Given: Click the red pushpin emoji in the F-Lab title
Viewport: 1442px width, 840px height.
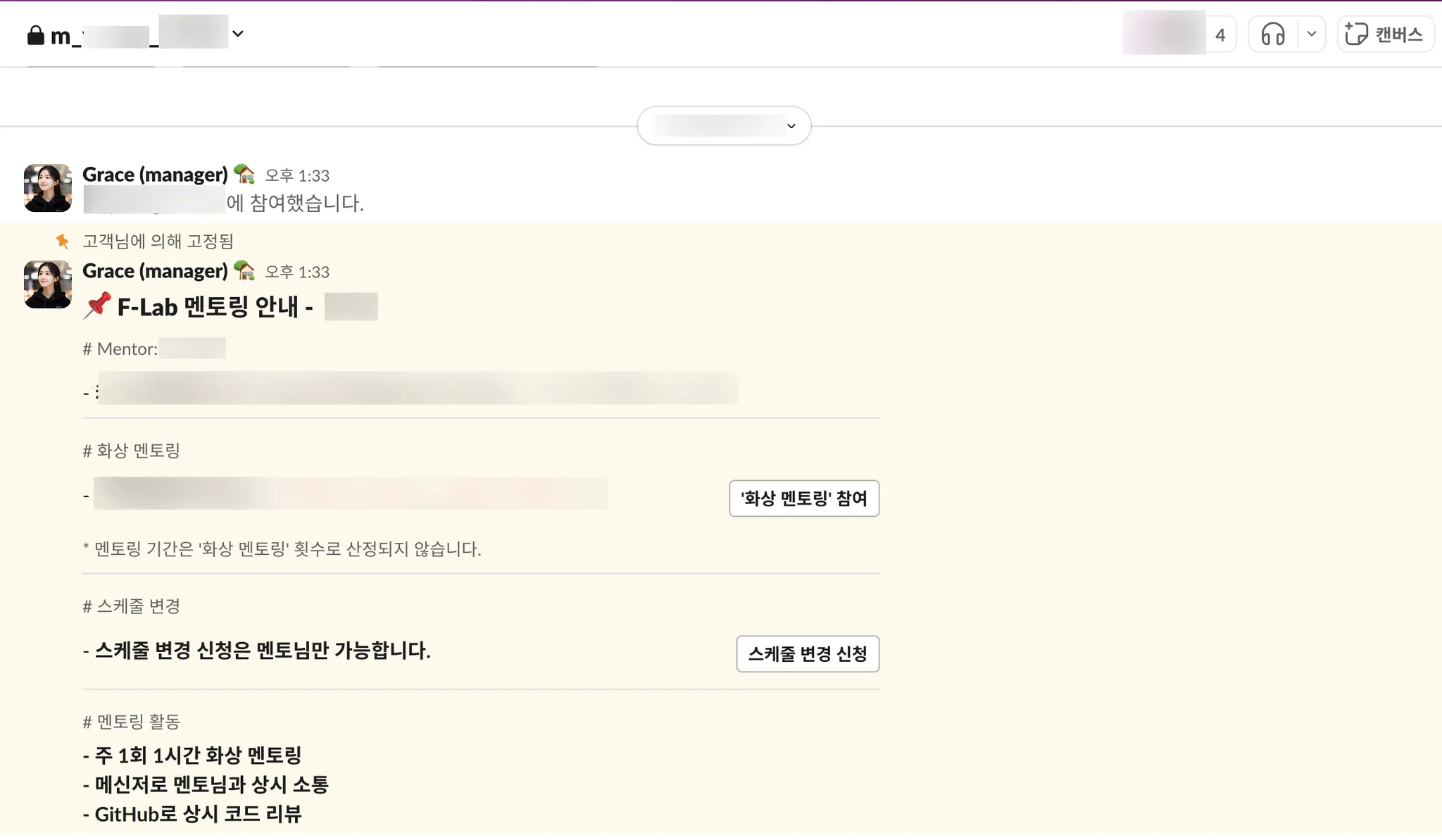Looking at the screenshot, I should [97, 306].
